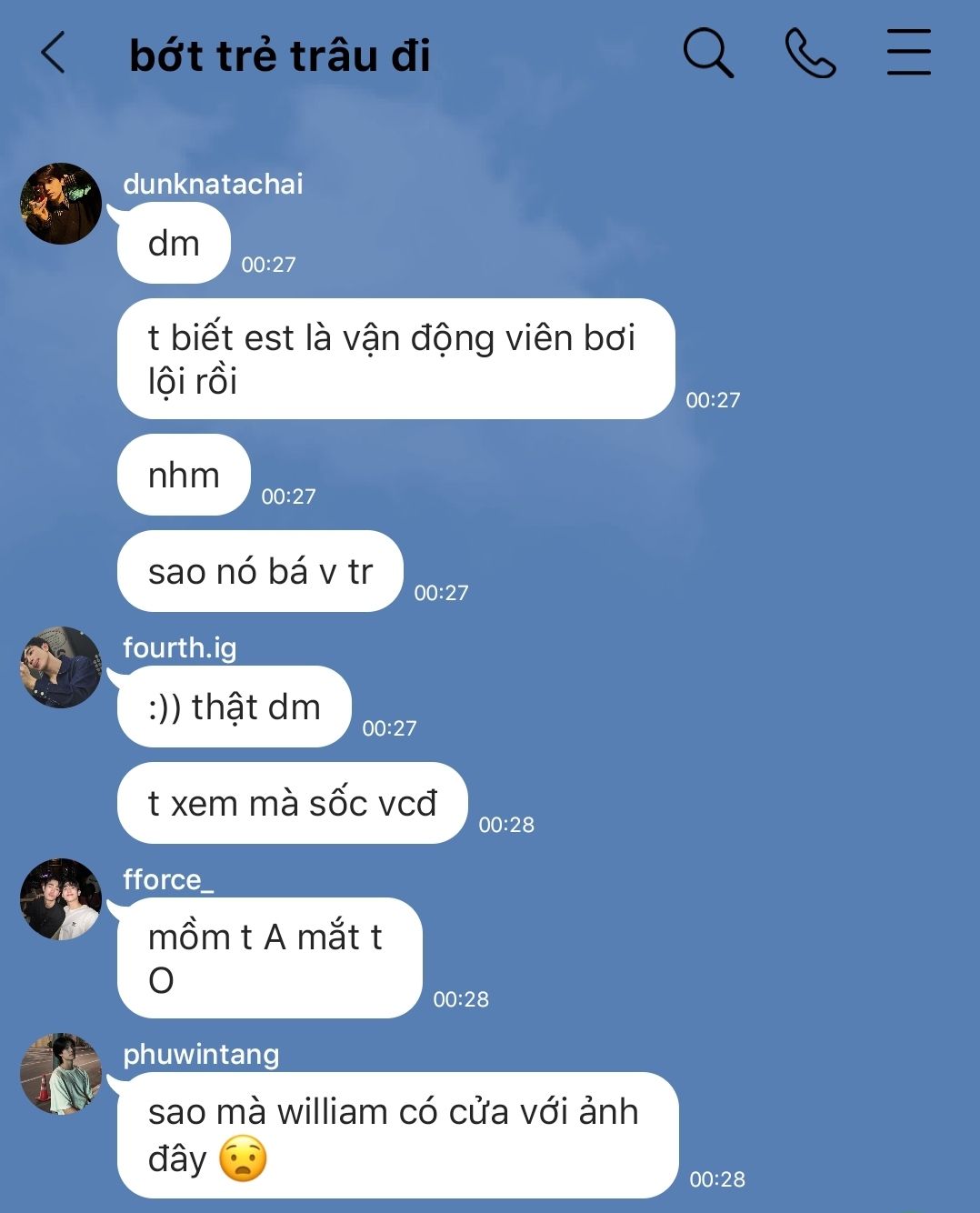Select the "sao nó bá v tr" message

tap(260, 571)
